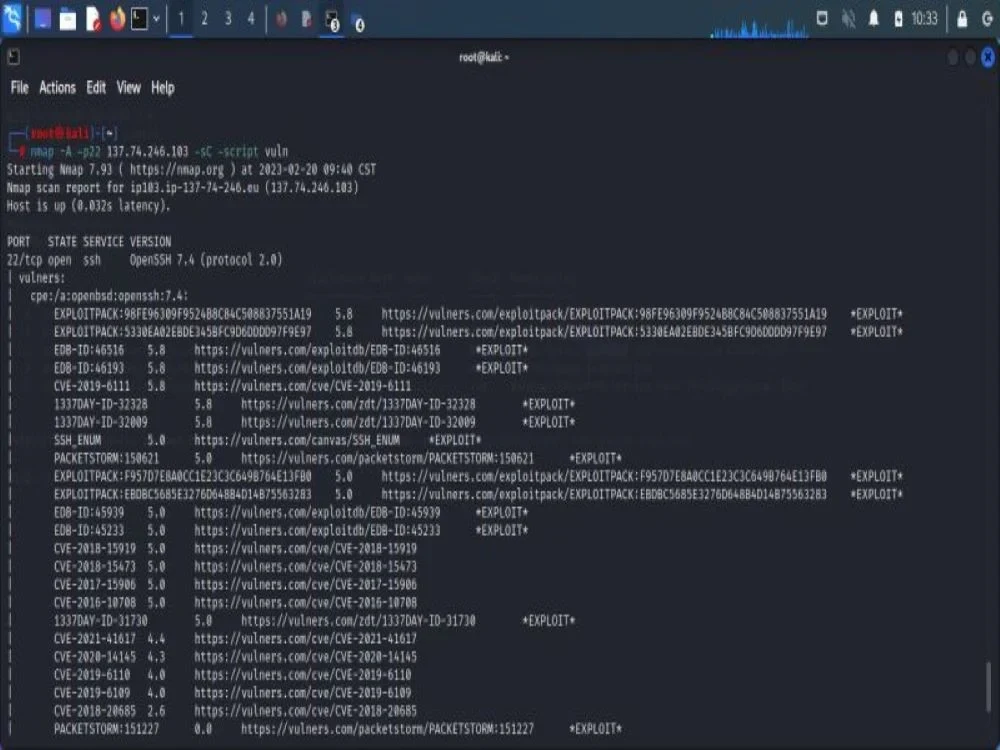Select the red round app in taskbar
Screen dimensions: 1000x750
(281, 20)
